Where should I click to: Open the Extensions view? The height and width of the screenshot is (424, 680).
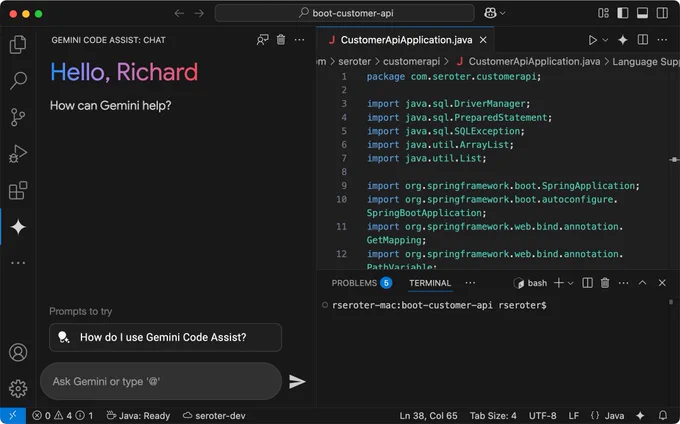tap(18, 190)
